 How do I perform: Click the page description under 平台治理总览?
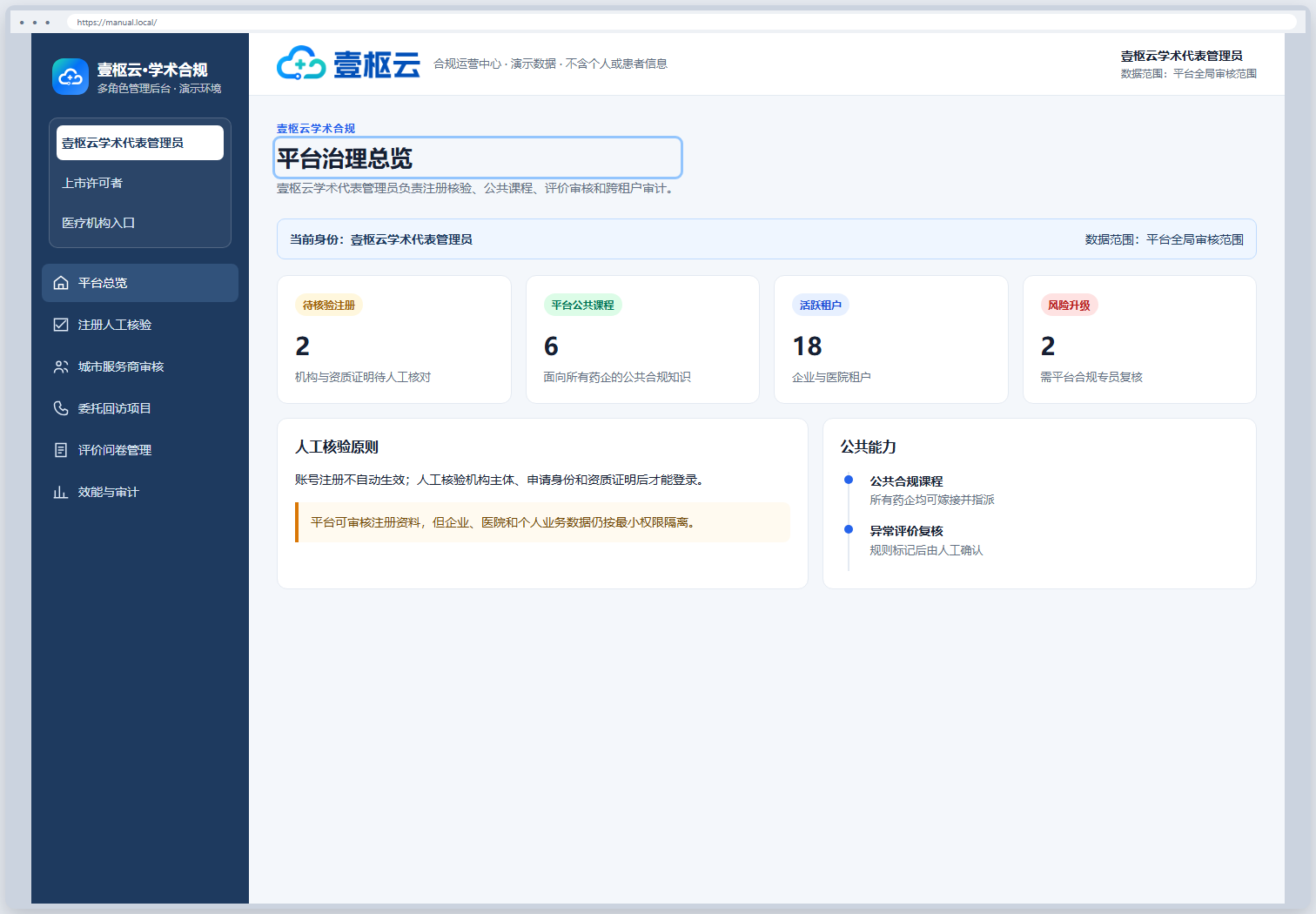click(x=477, y=188)
